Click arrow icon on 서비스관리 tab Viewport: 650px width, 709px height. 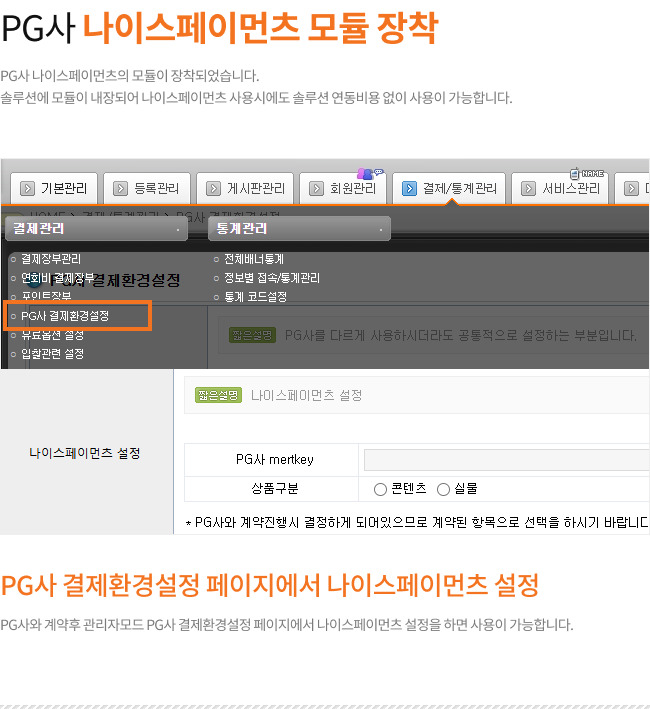[528, 188]
